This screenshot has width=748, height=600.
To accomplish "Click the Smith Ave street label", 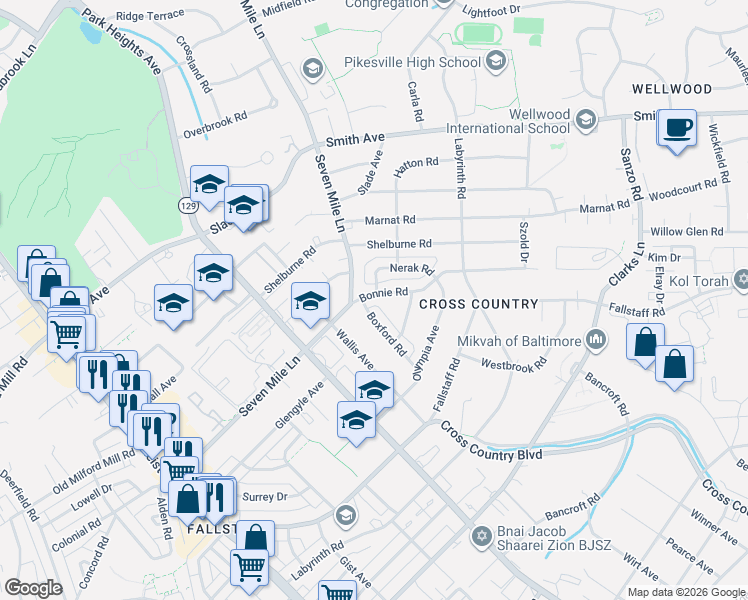I will (355, 140).
